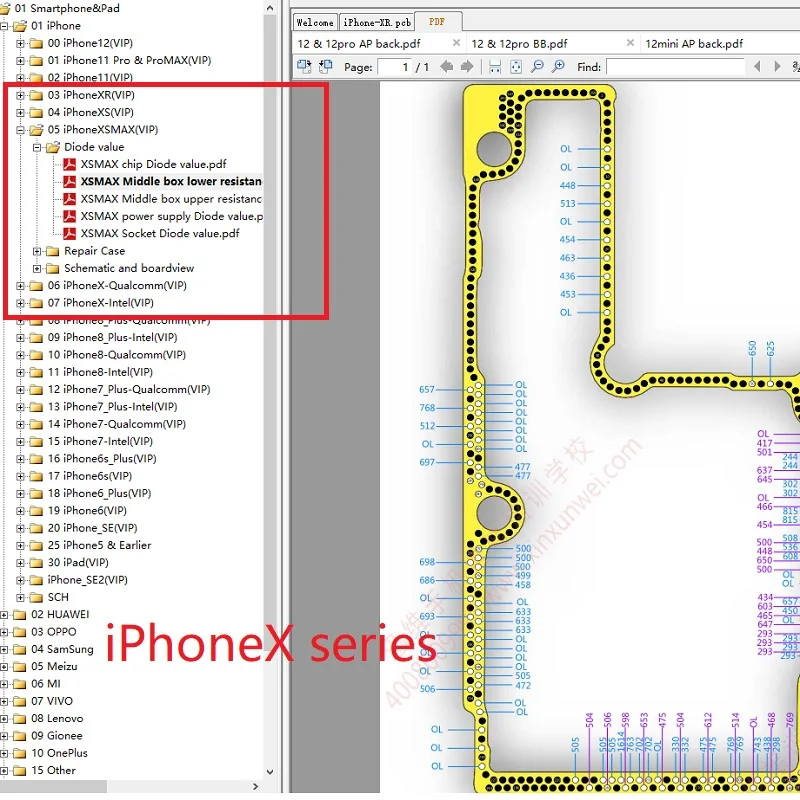This screenshot has height=800, width=800.
Task: Select the iPhone_SE2(VIP) row
Action: pyautogui.click(x=88, y=580)
